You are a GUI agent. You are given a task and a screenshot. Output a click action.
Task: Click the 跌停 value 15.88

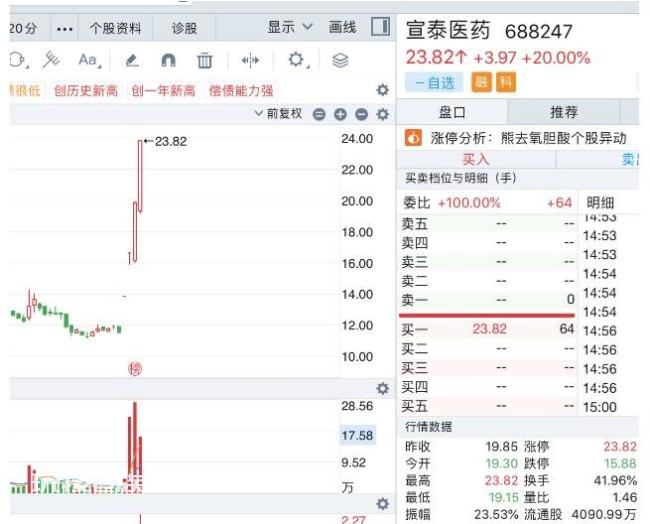coord(620,463)
